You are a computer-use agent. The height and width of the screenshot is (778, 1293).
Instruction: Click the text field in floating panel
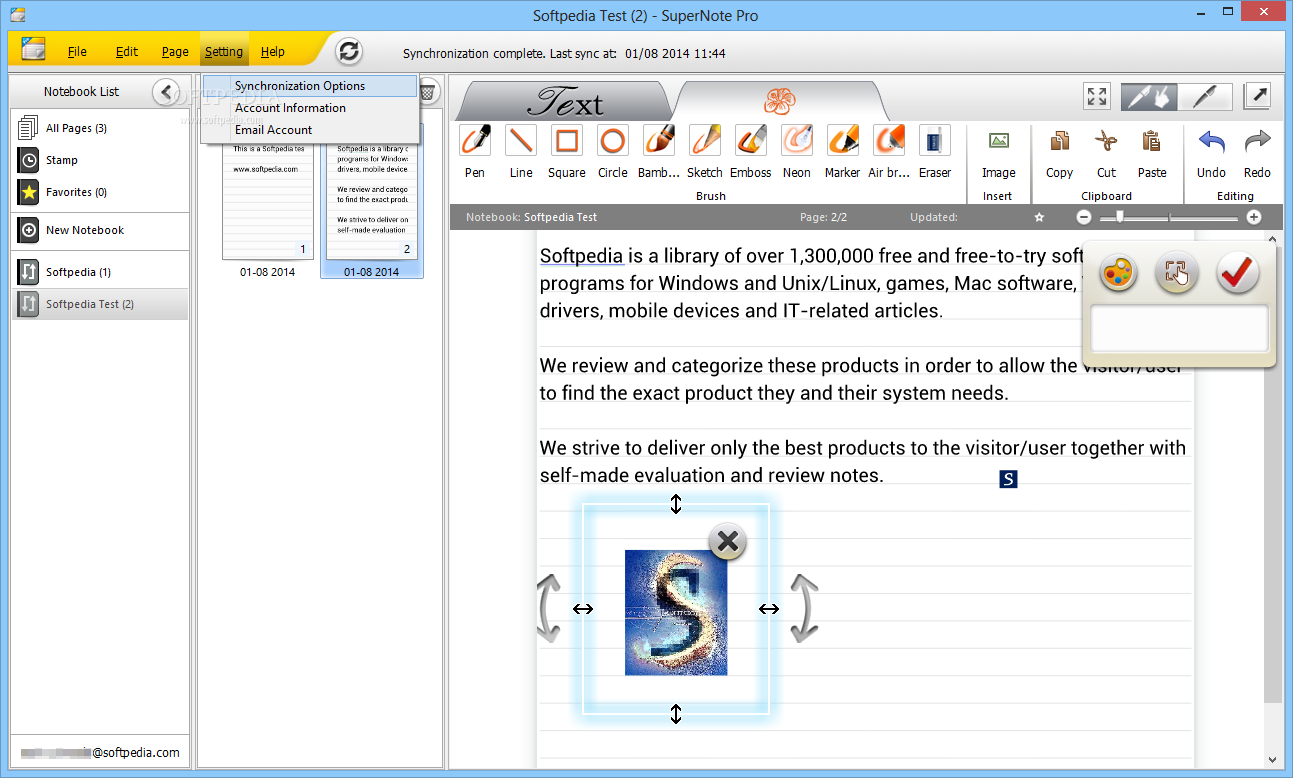pos(1179,329)
